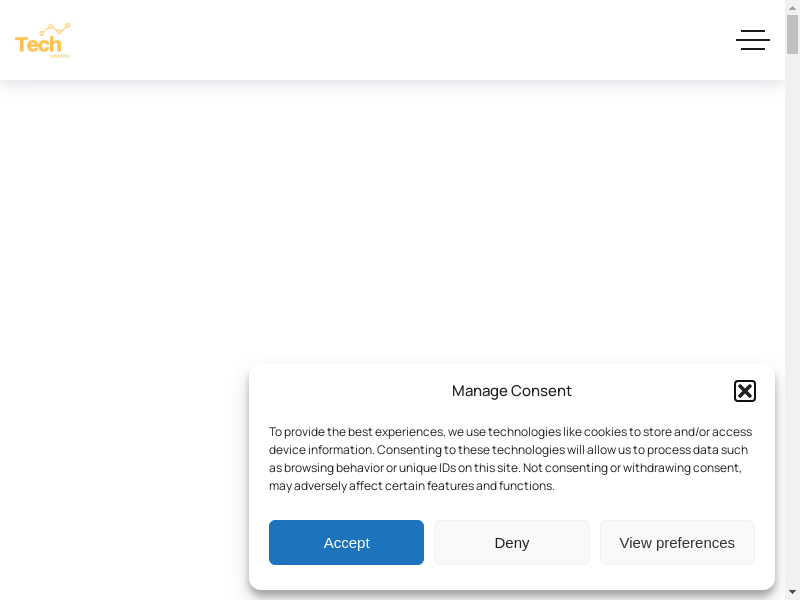Click the small 'enable' text under Tech

click(60, 55)
